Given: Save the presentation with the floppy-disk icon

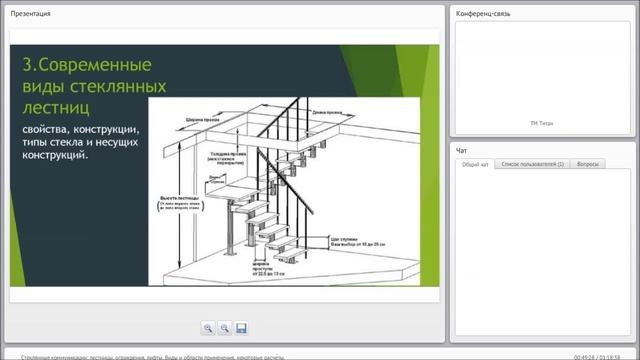Looking at the screenshot, I should pyautogui.click(x=241, y=328).
